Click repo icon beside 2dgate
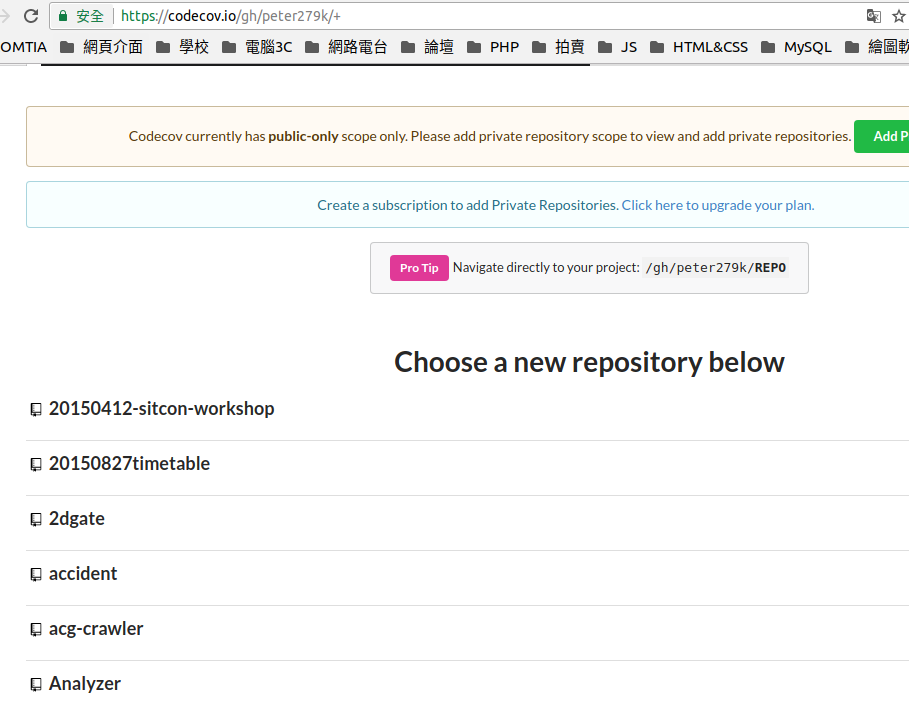The image size is (909, 712). [36, 520]
